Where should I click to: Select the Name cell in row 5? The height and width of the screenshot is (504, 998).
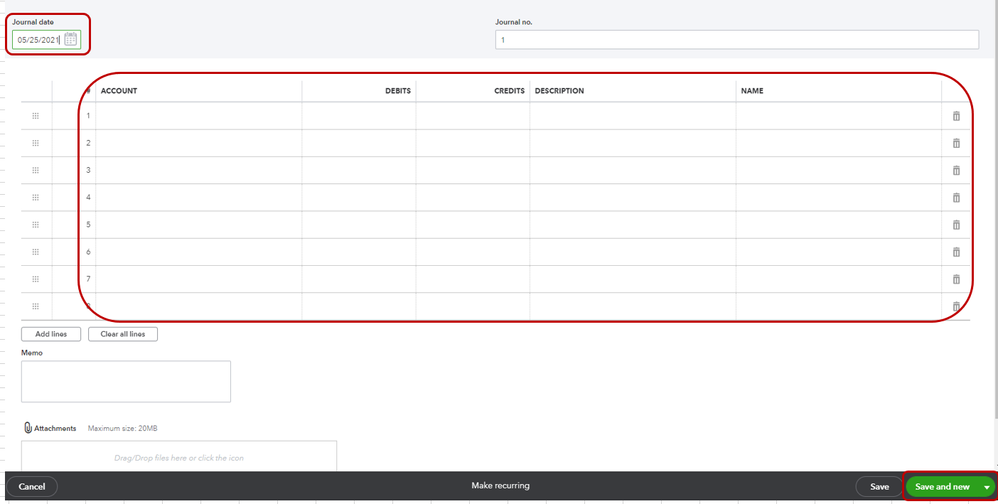(839, 225)
